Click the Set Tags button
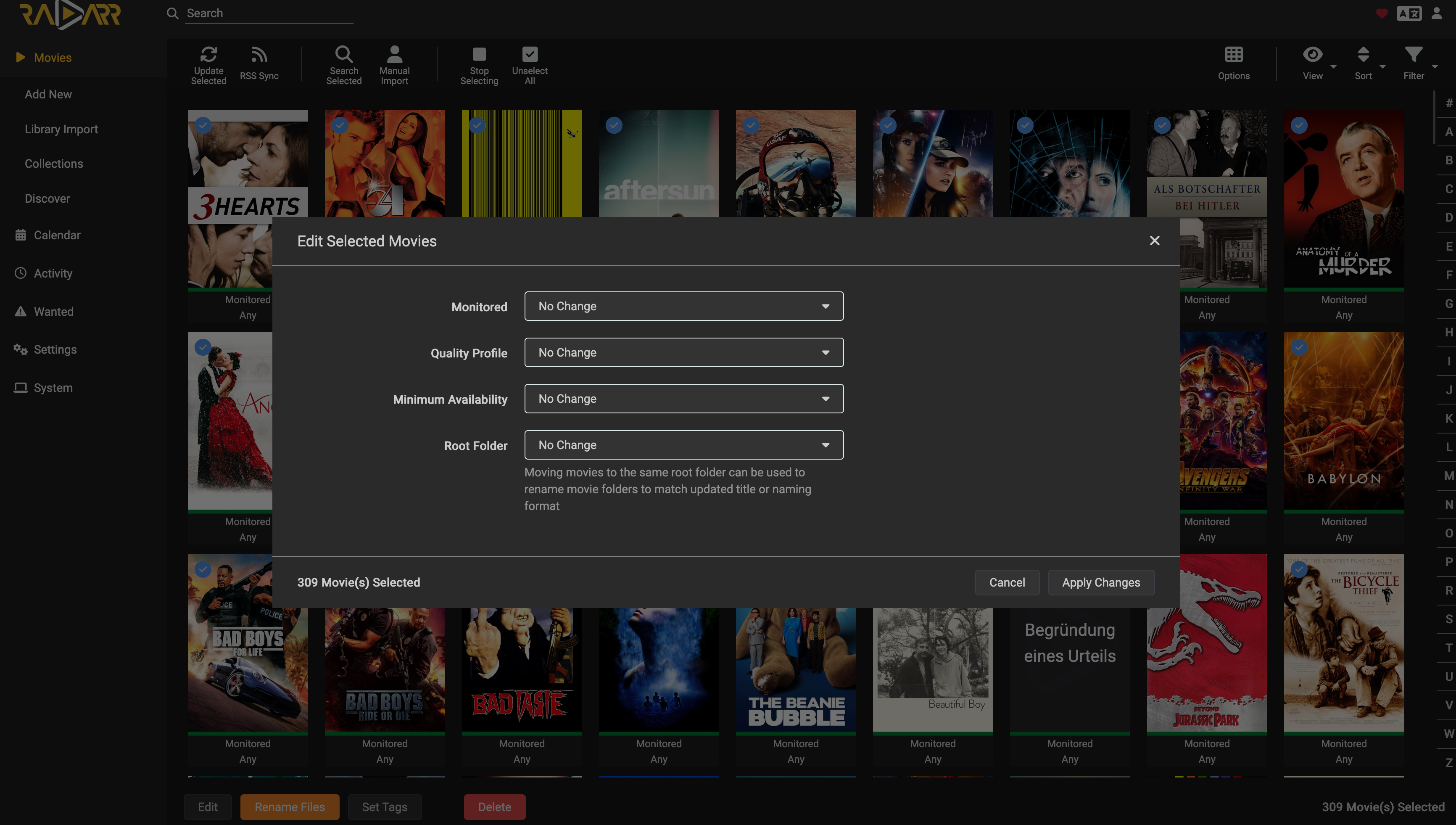 point(385,807)
